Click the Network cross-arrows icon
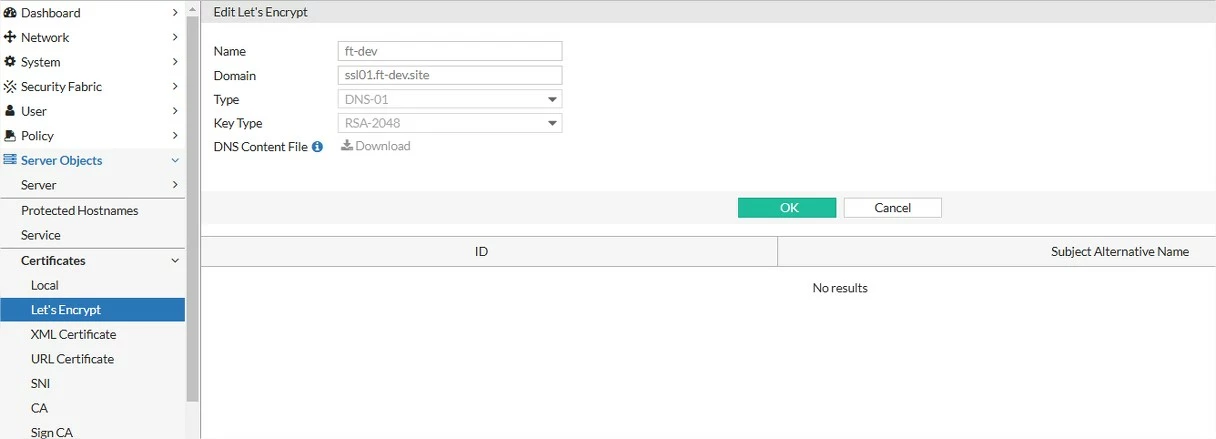Viewport: 1216px width, 439px height. point(10,37)
